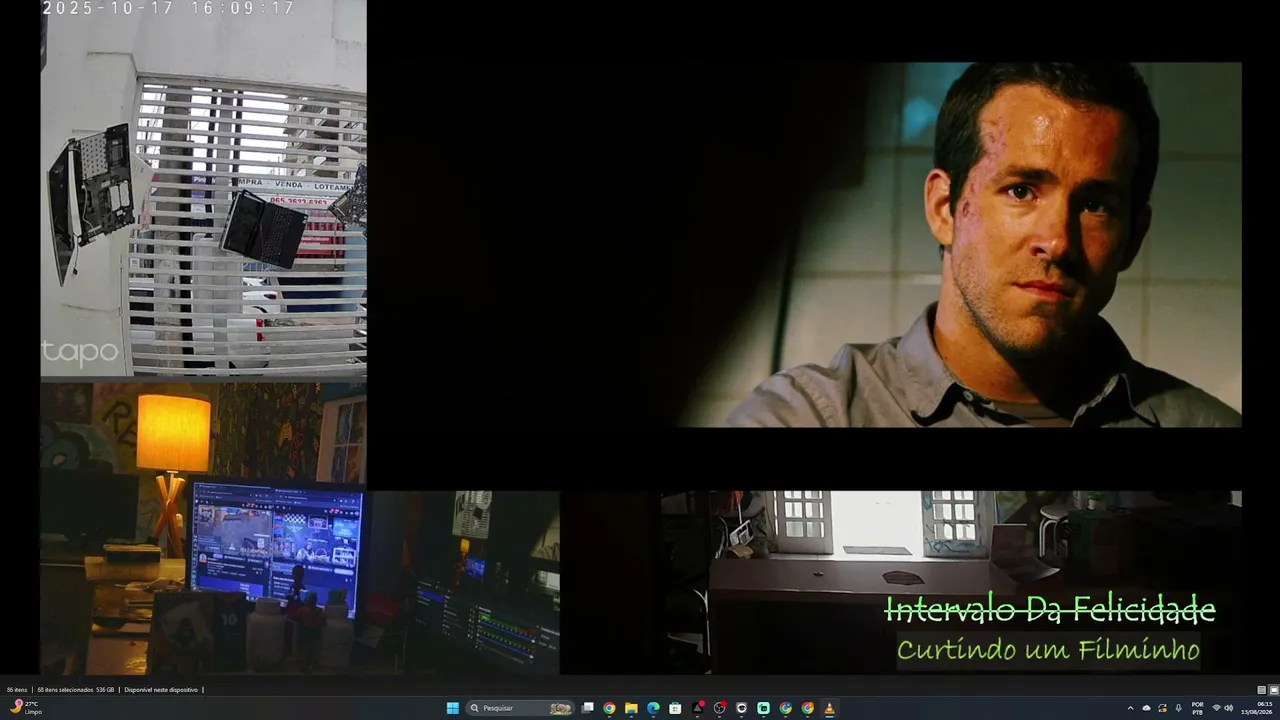
Task: Launch Microsoft Edge from the taskbar
Action: (653, 708)
